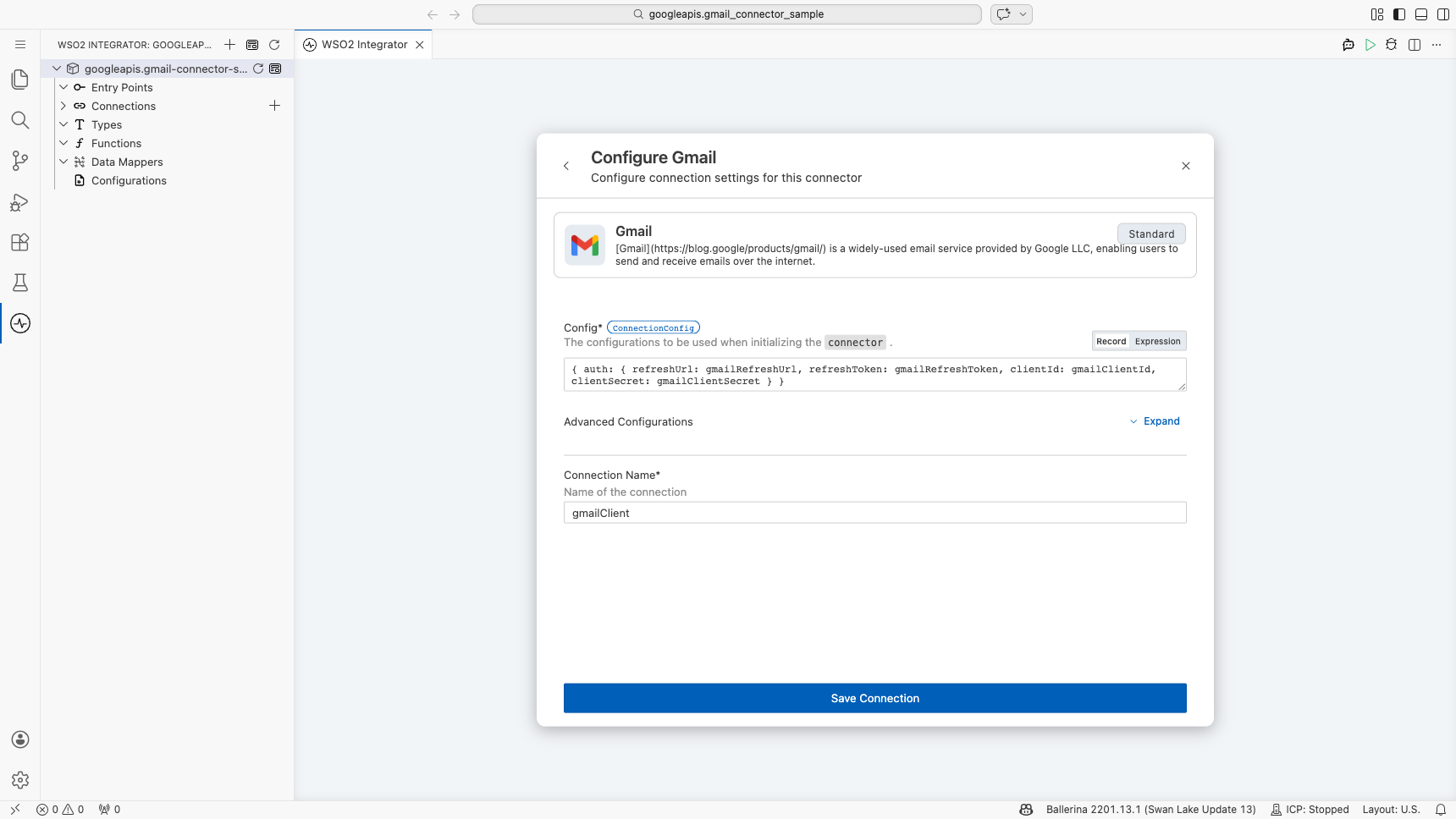Collapse the Functions tree node
Screen dimensions: 1456x819
click(x=63, y=143)
